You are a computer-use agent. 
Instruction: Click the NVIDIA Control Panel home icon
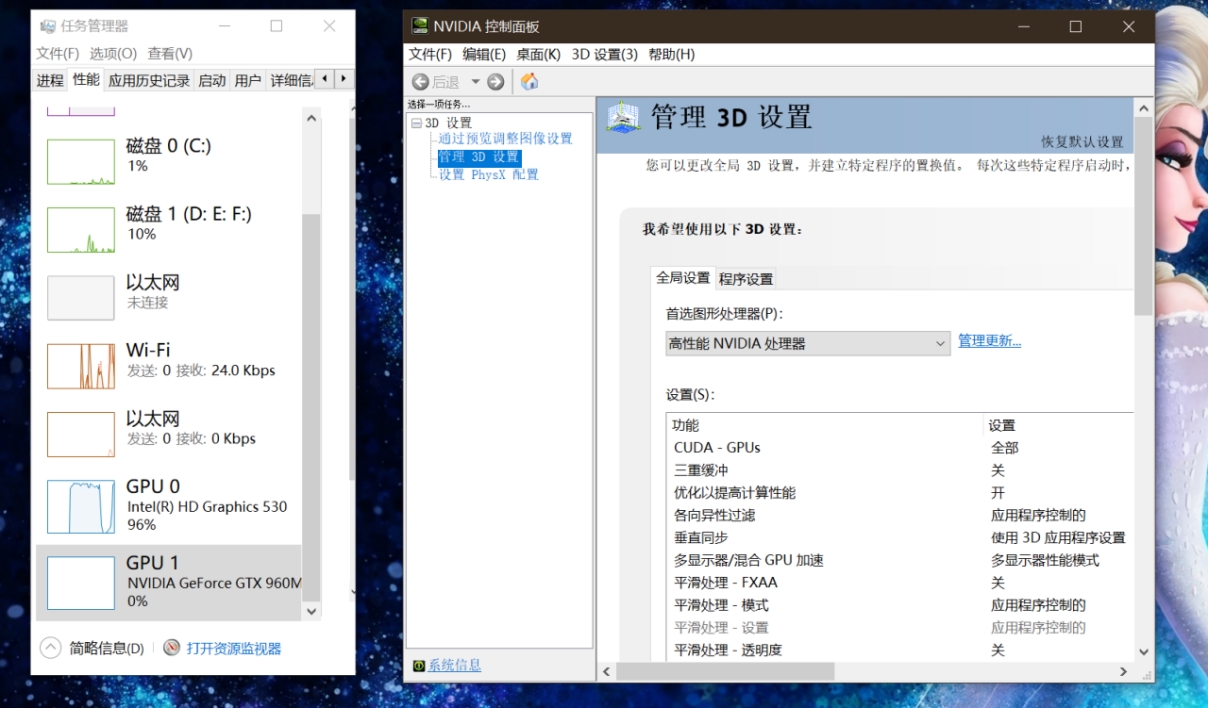(x=529, y=81)
